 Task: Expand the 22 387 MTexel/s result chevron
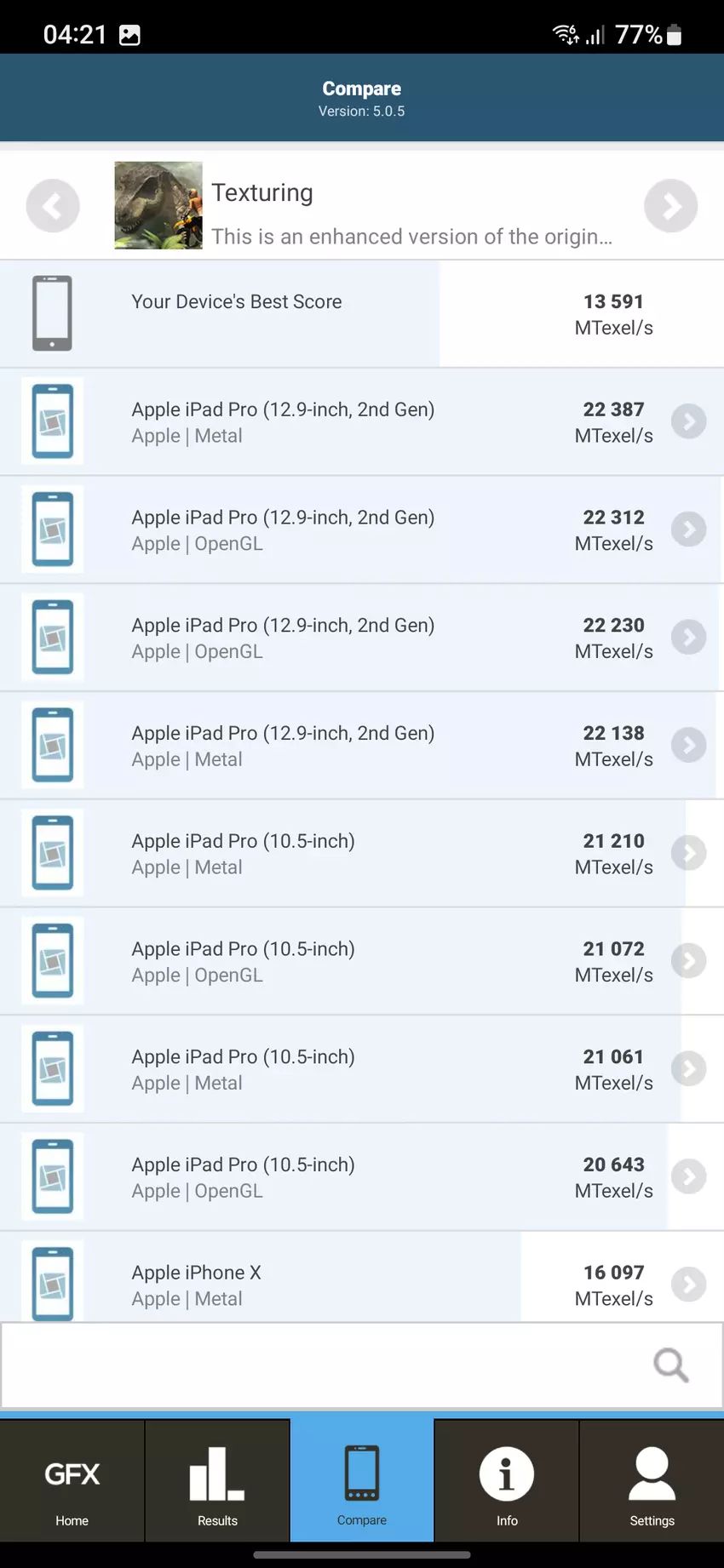(688, 421)
